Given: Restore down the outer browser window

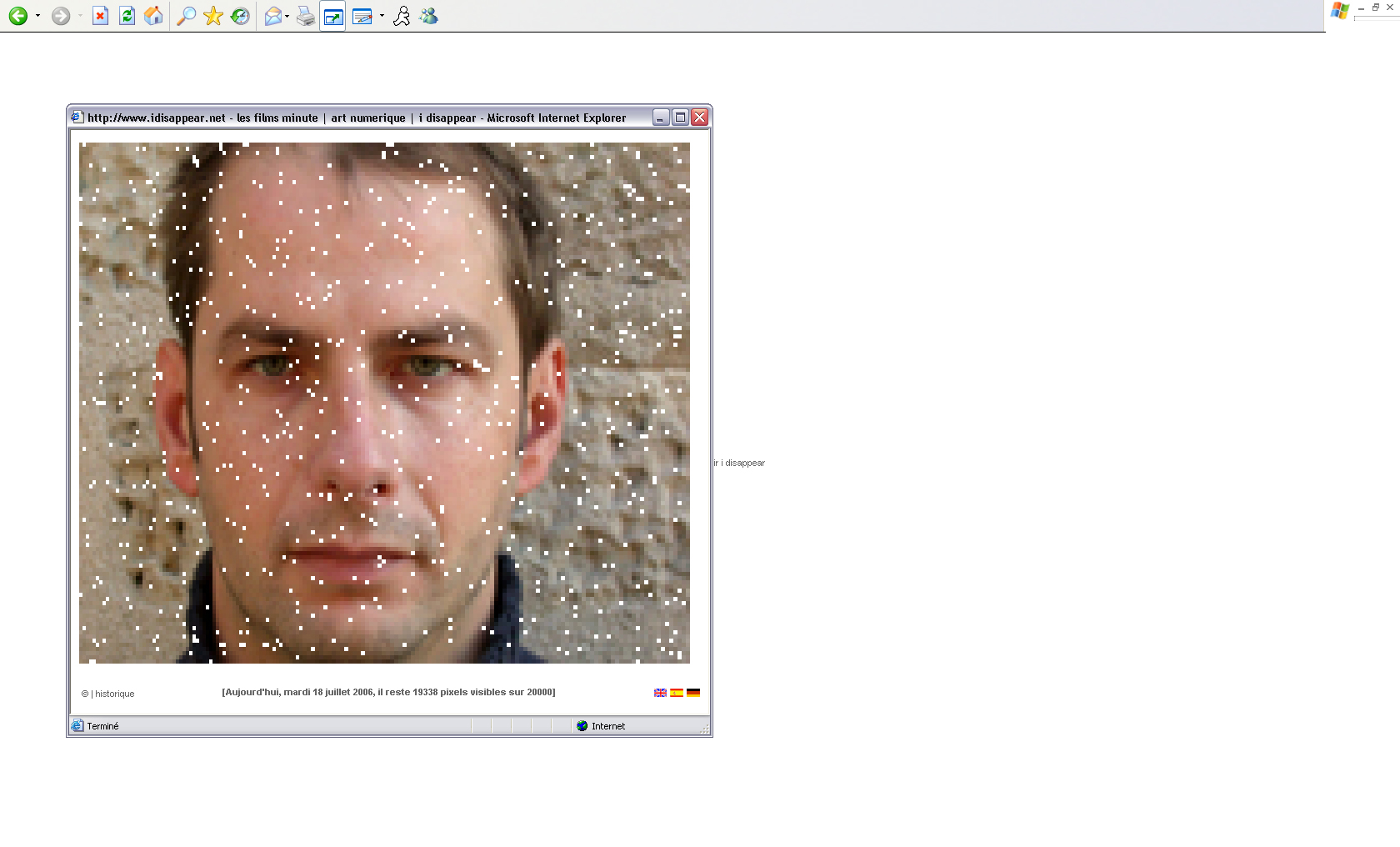Looking at the screenshot, I should (x=1376, y=7).
